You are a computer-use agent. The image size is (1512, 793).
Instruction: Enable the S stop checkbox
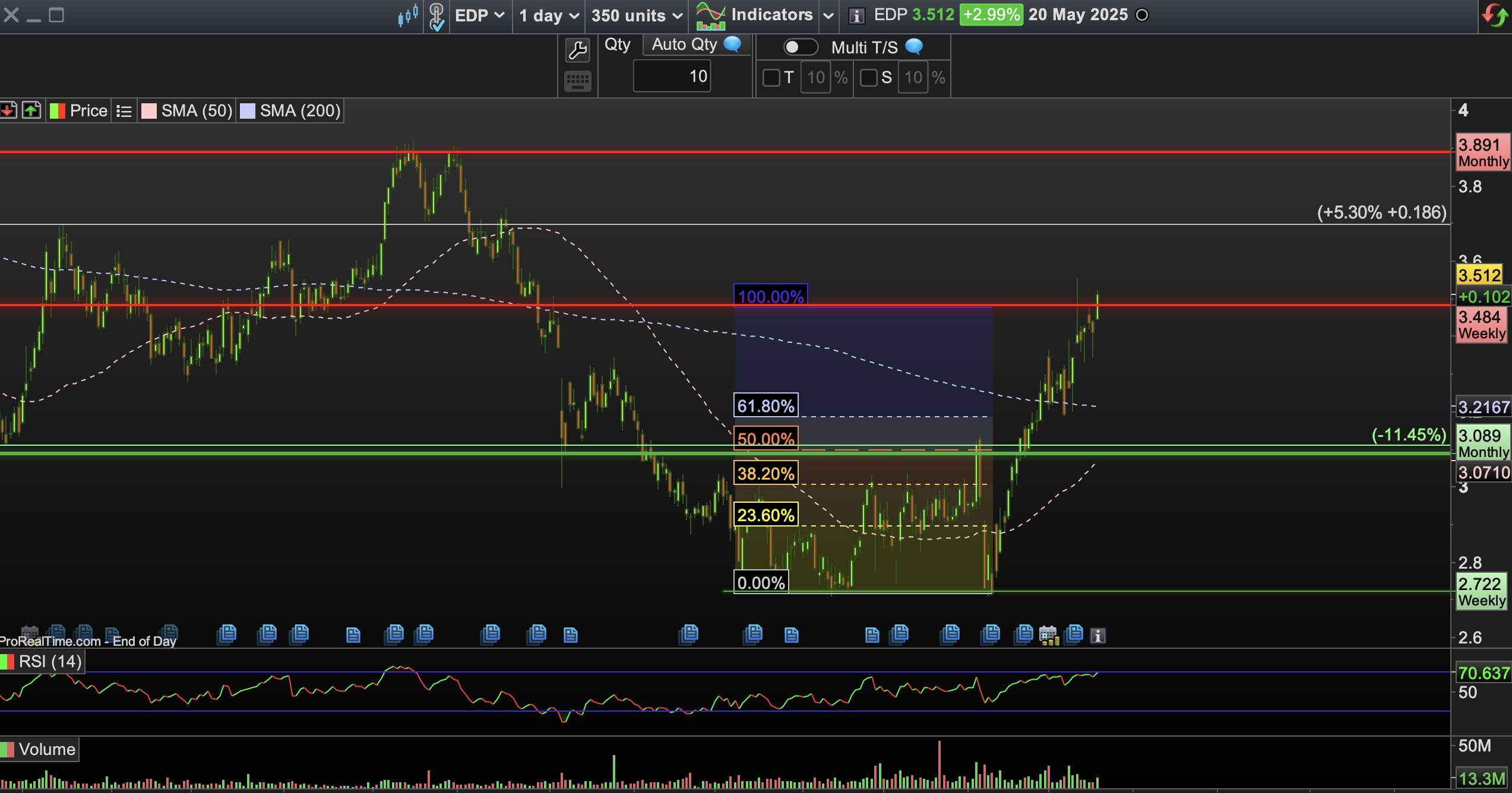(x=868, y=78)
